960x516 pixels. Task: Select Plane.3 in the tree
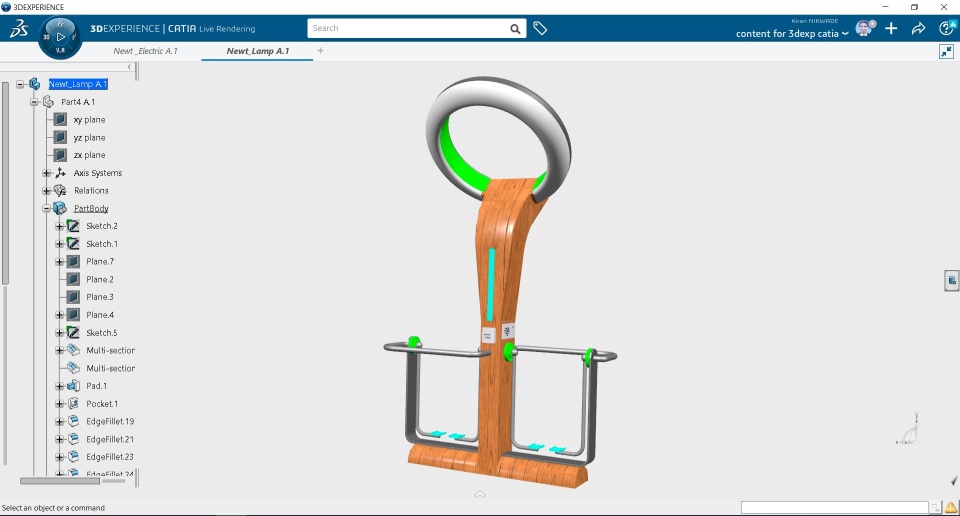point(100,297)
